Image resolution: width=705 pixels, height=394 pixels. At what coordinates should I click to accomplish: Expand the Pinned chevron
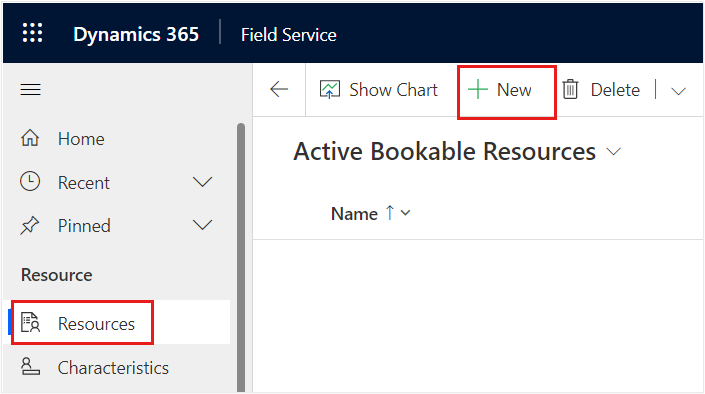tap(202, 225)
